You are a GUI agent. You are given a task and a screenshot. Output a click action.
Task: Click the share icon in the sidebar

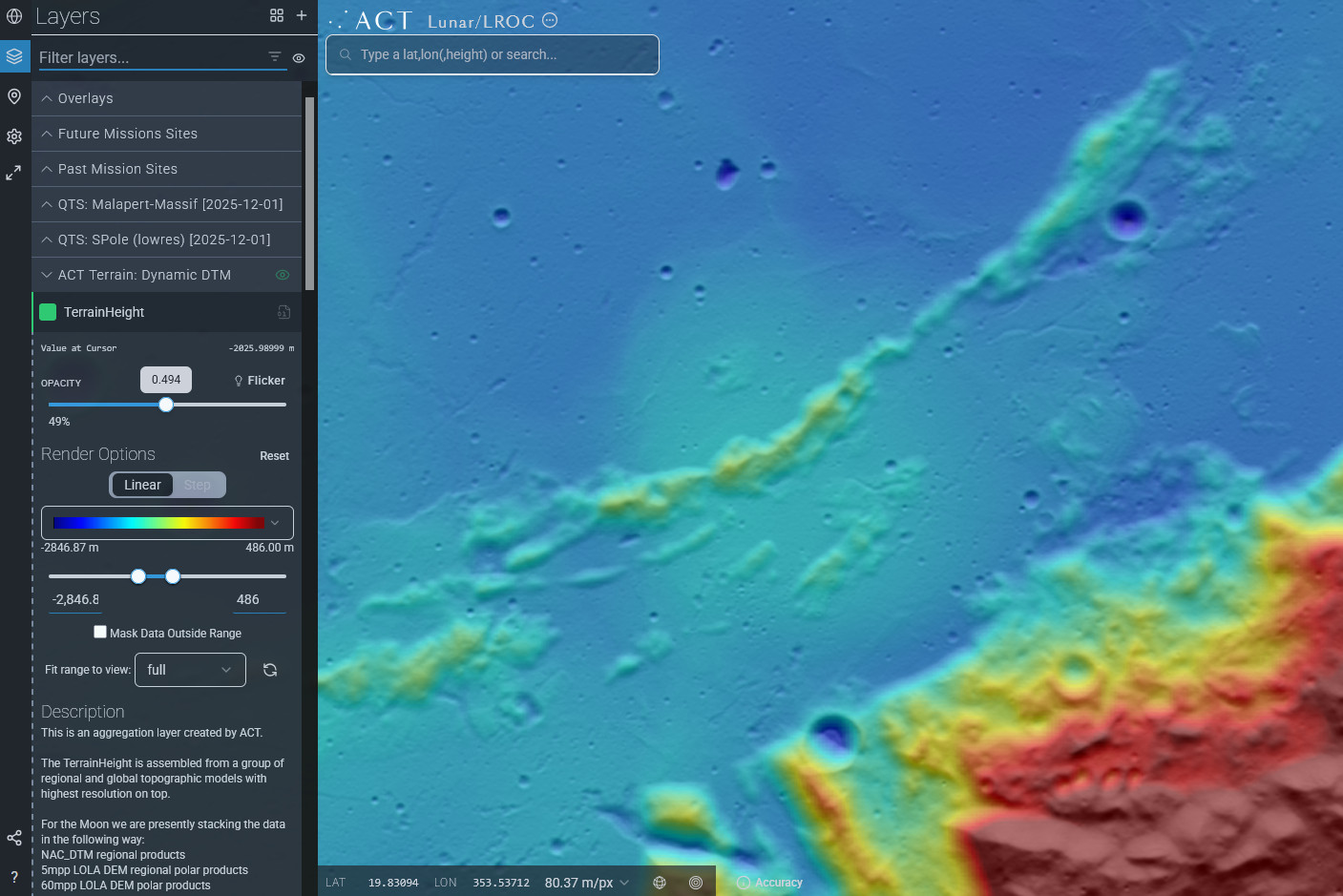click(x=14, y=838)
